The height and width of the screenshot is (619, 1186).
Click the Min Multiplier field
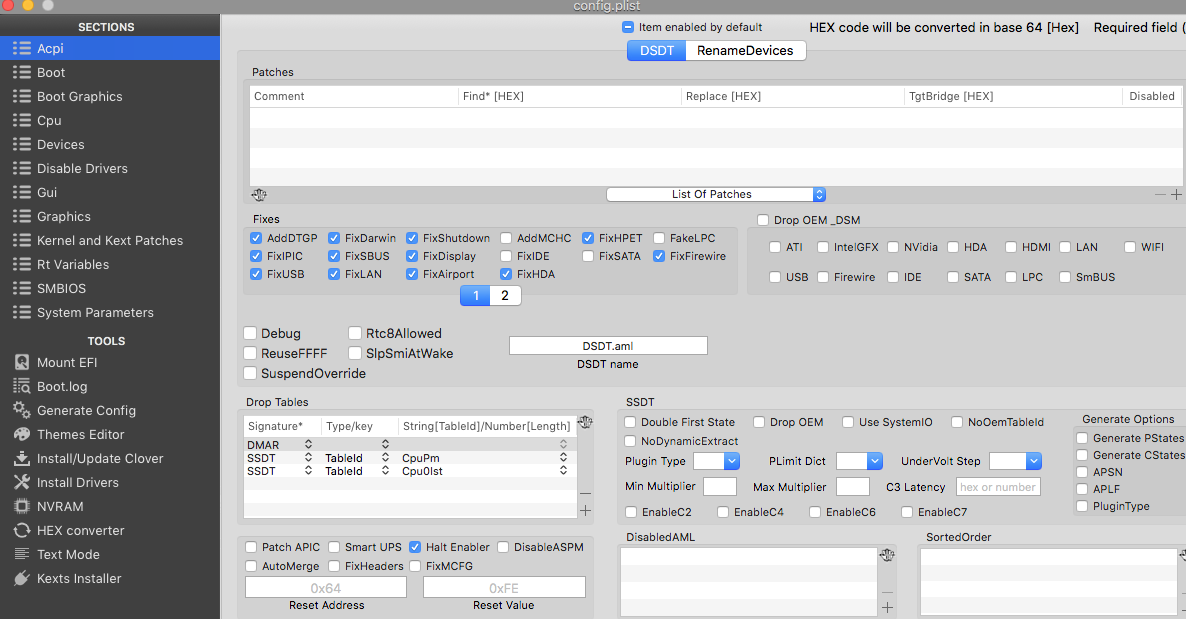[720, 487]
